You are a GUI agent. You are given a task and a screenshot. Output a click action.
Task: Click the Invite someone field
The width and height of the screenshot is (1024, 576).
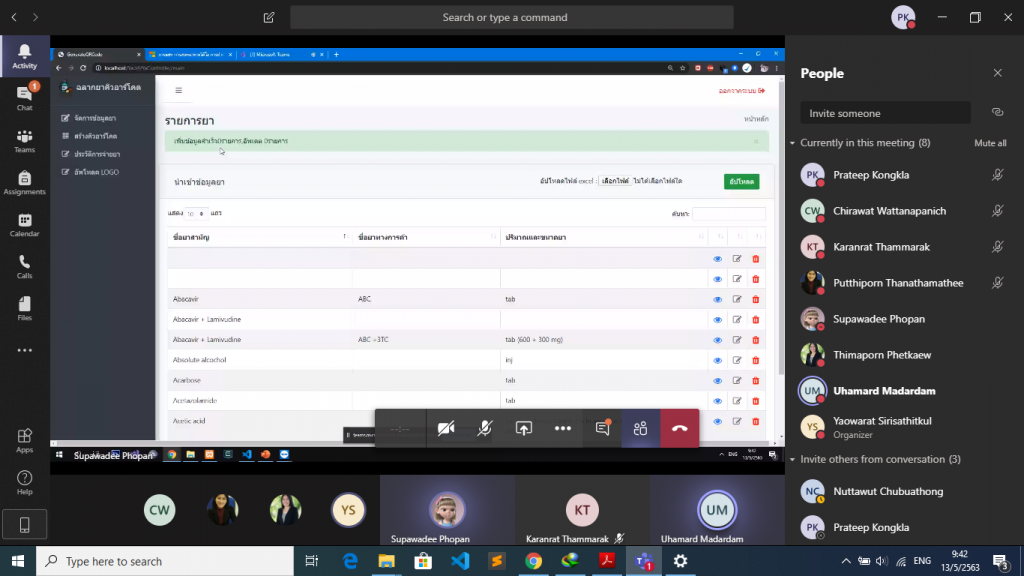(884, 113)
